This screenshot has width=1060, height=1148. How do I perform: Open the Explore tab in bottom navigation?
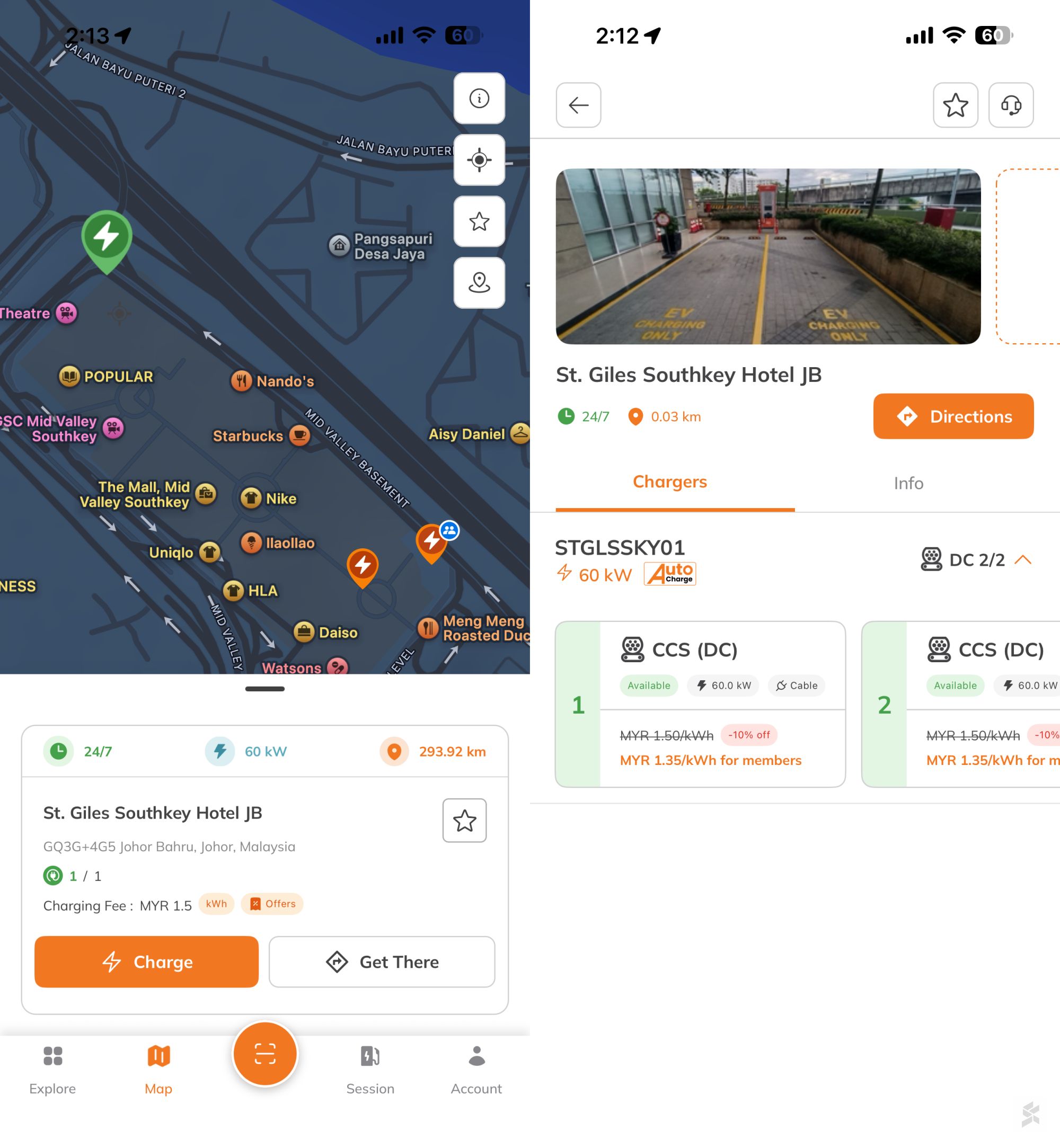[52, 1067]
